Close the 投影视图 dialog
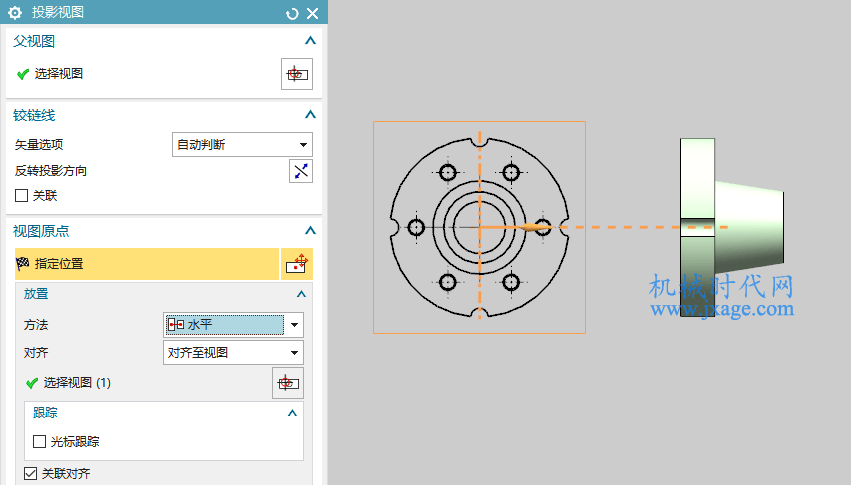851x485 pixels. pyautogui.click(x=313, y=14)
